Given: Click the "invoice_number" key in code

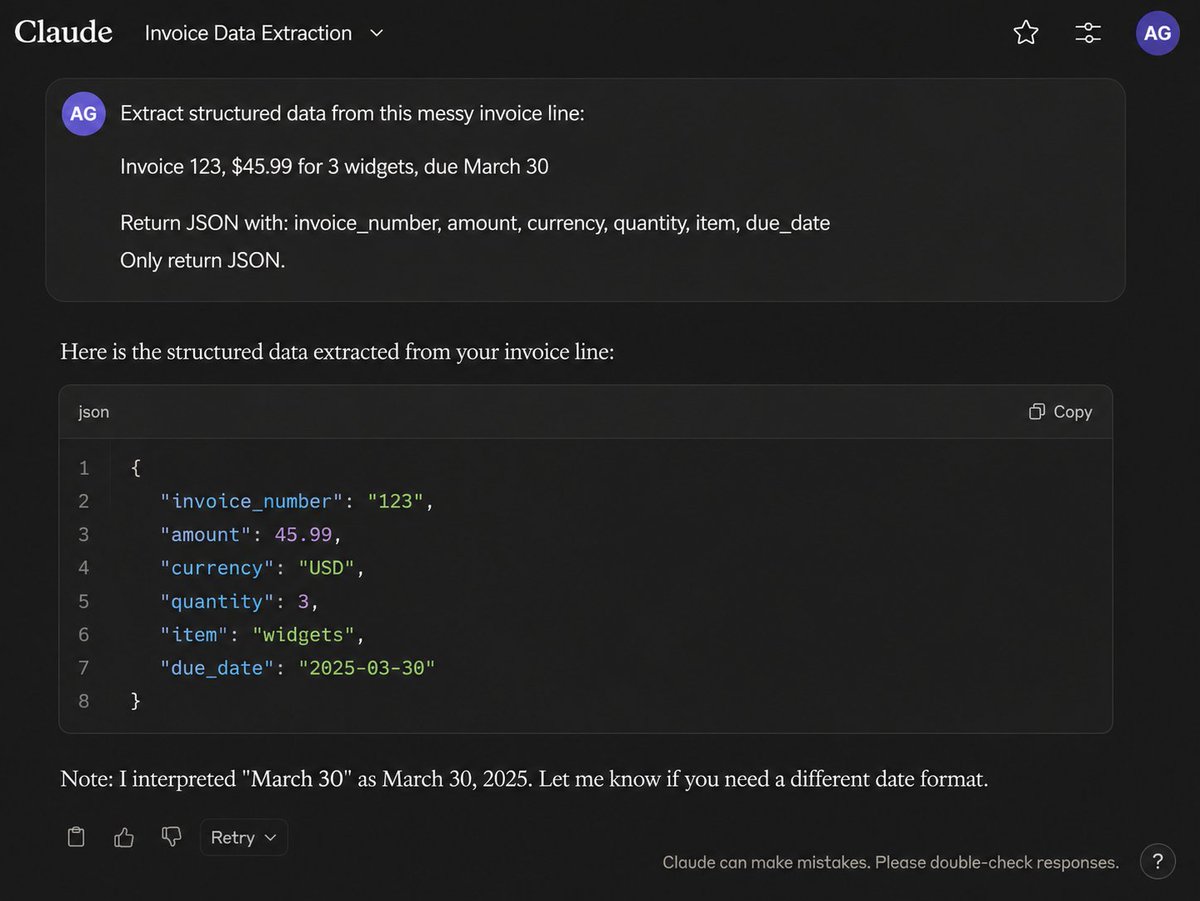Looking at the screenshot, I should click(251, 501).
